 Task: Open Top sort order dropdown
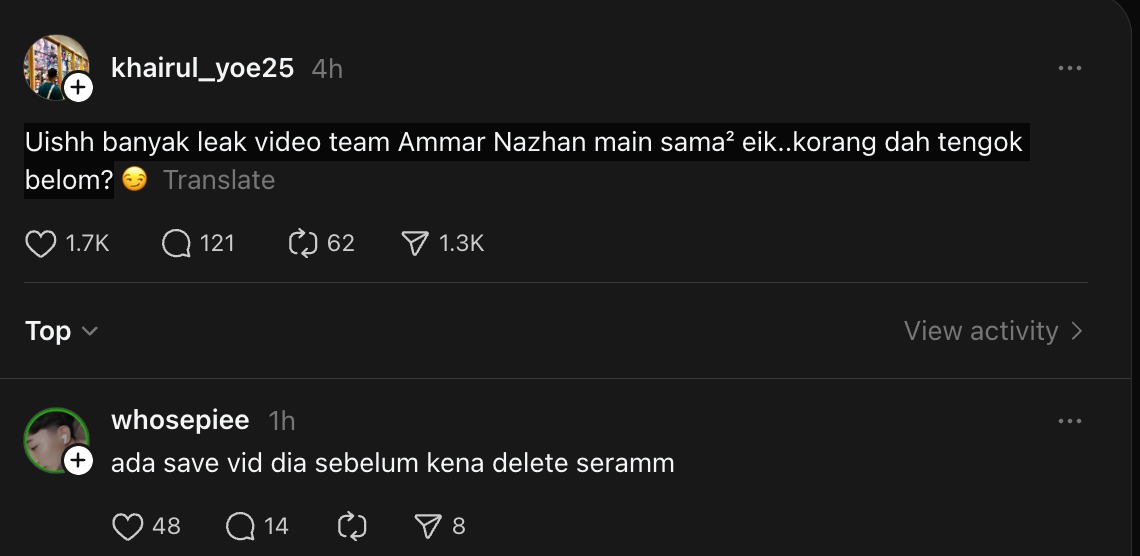point(61,331)
